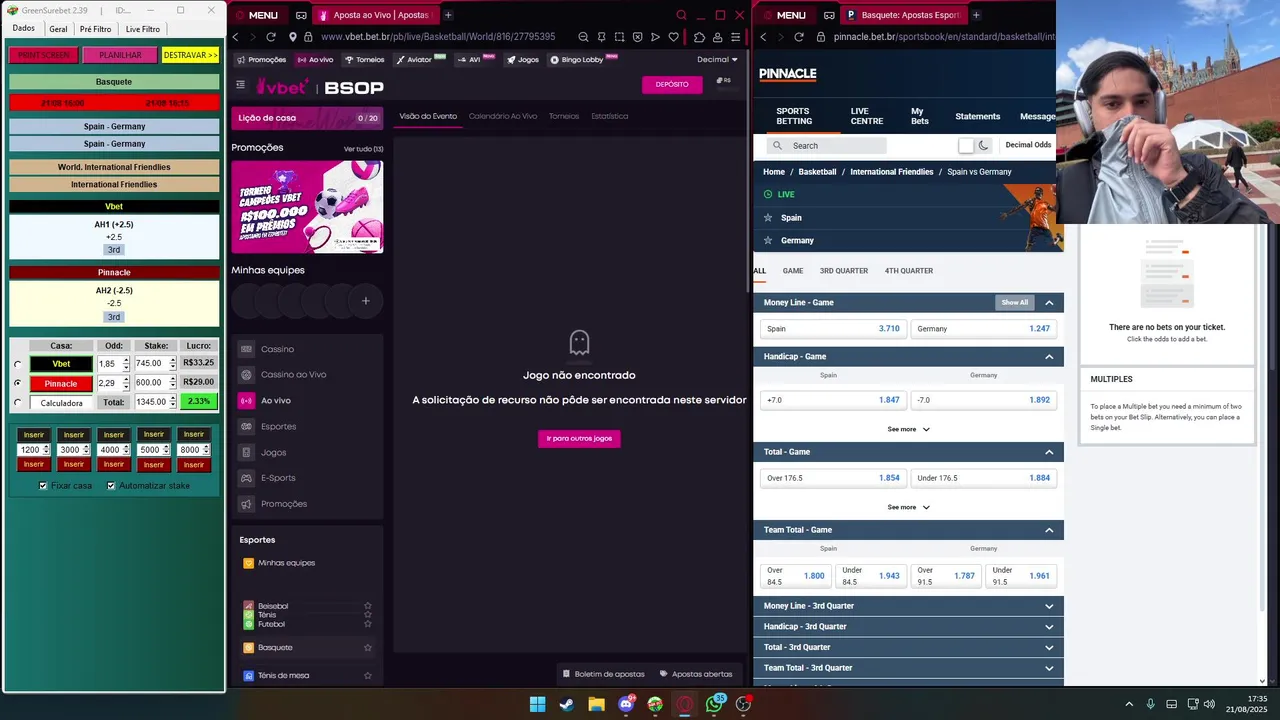Open WhatsApp from the taskbar

click(713, 704)
